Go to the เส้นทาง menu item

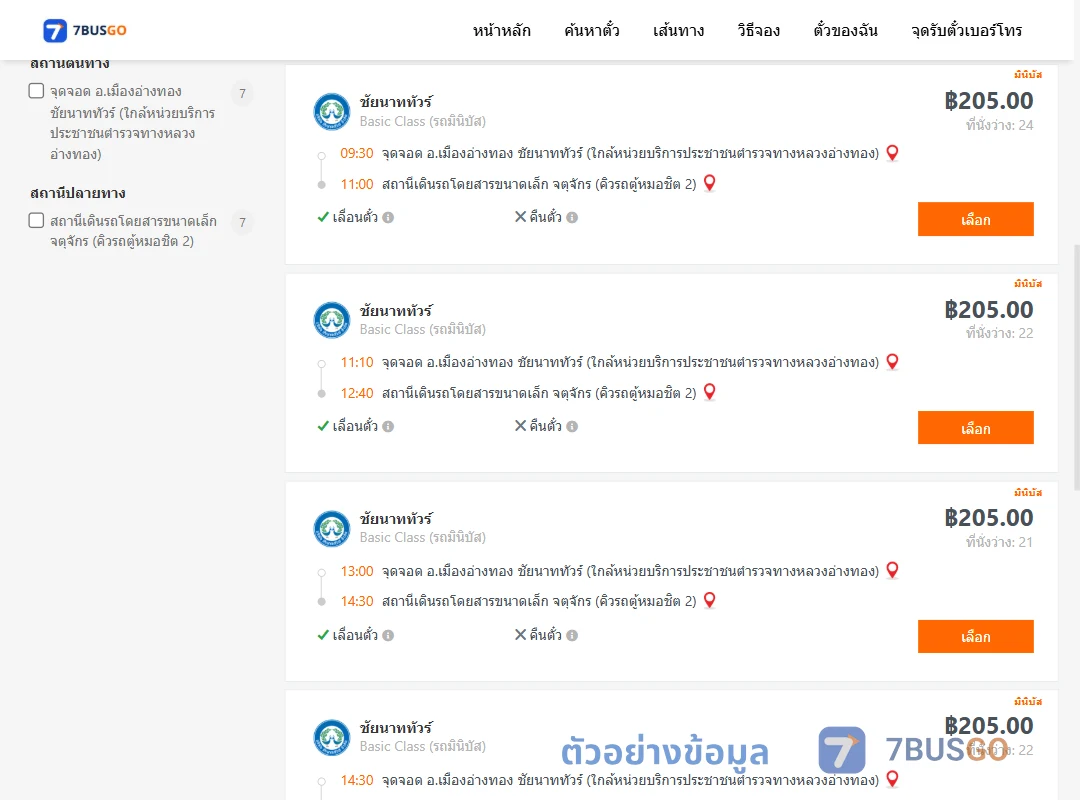pyautogui.click(x=678, y=30)
